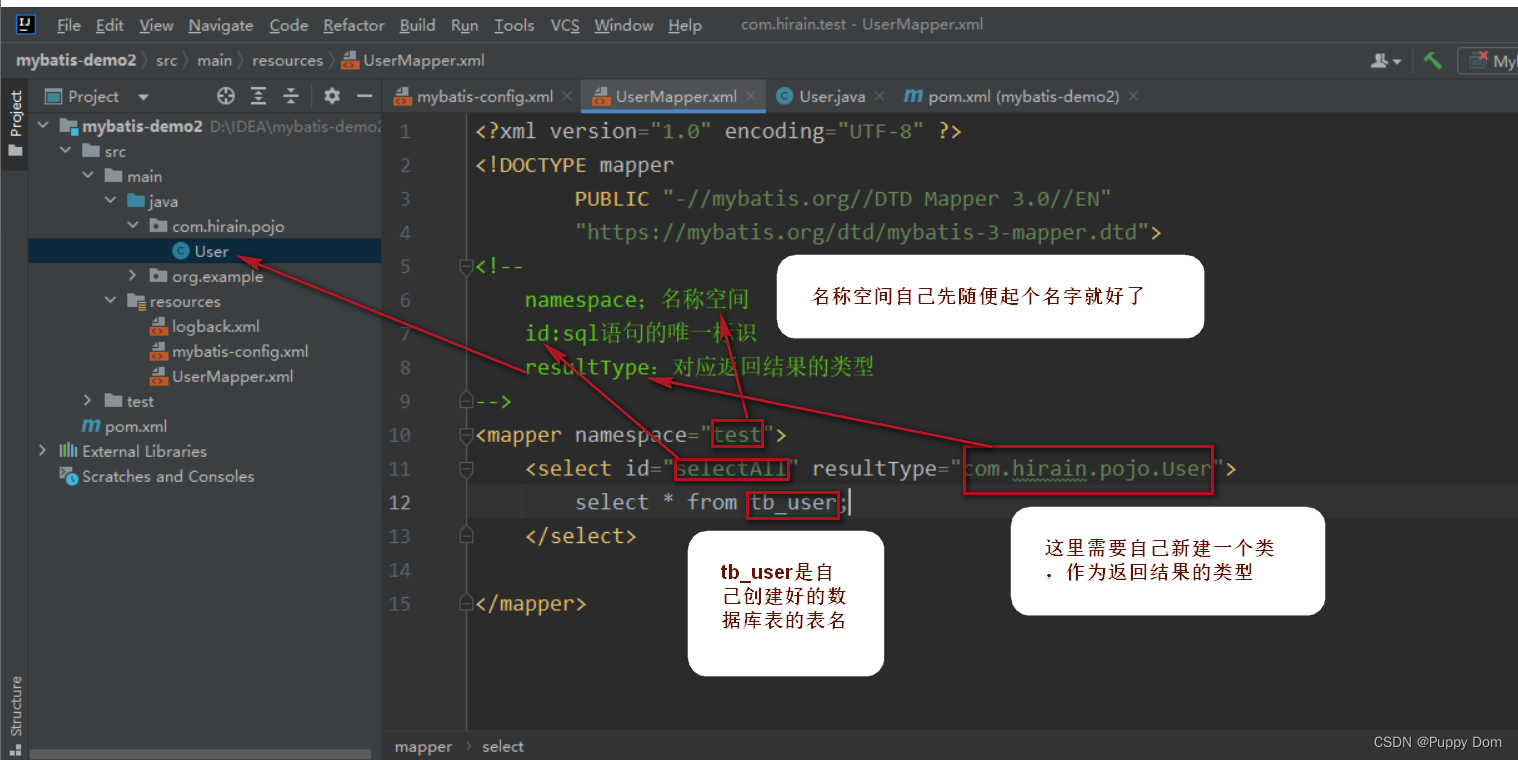Open the Code menu

[x=288, y=25]
